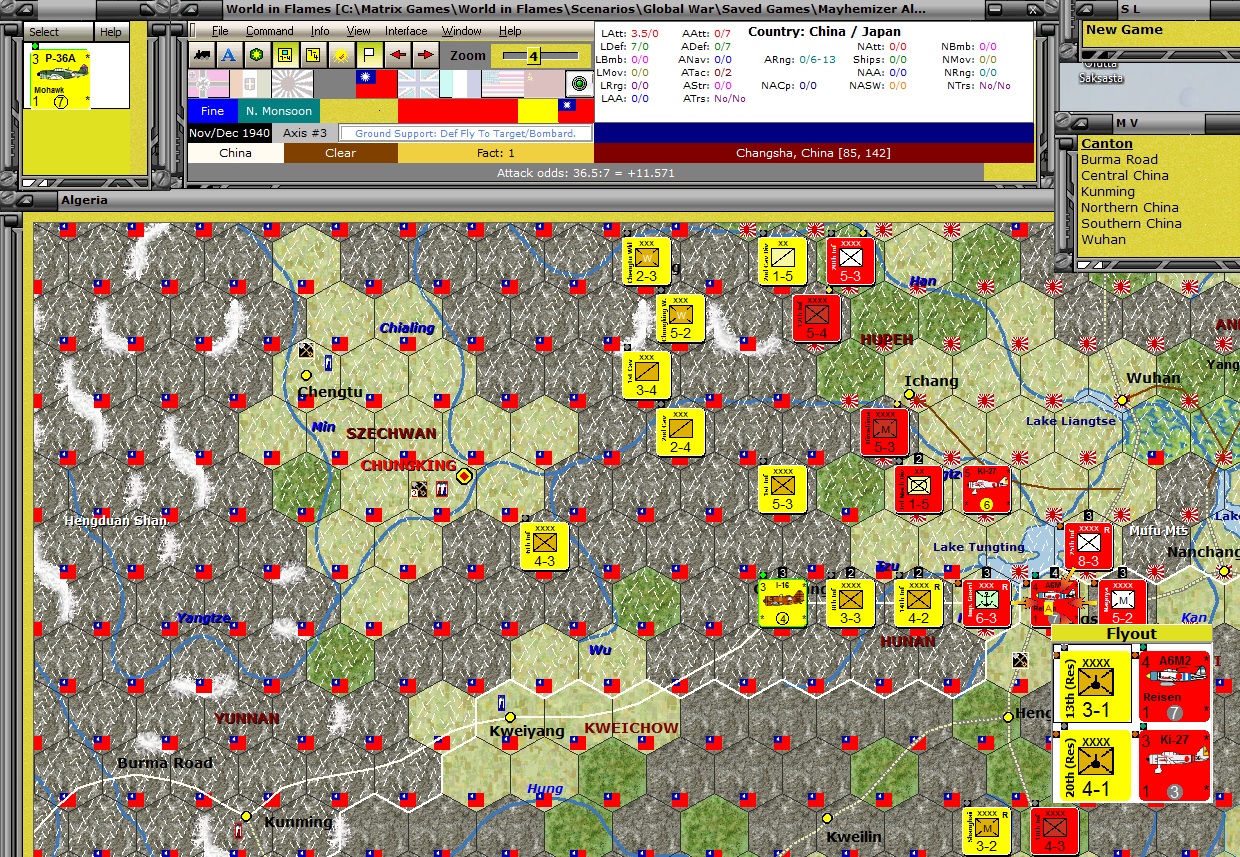Click the New Game entry in the S L panel
The width and height of the screenshot is (1240, 857).
point(1124,29)
